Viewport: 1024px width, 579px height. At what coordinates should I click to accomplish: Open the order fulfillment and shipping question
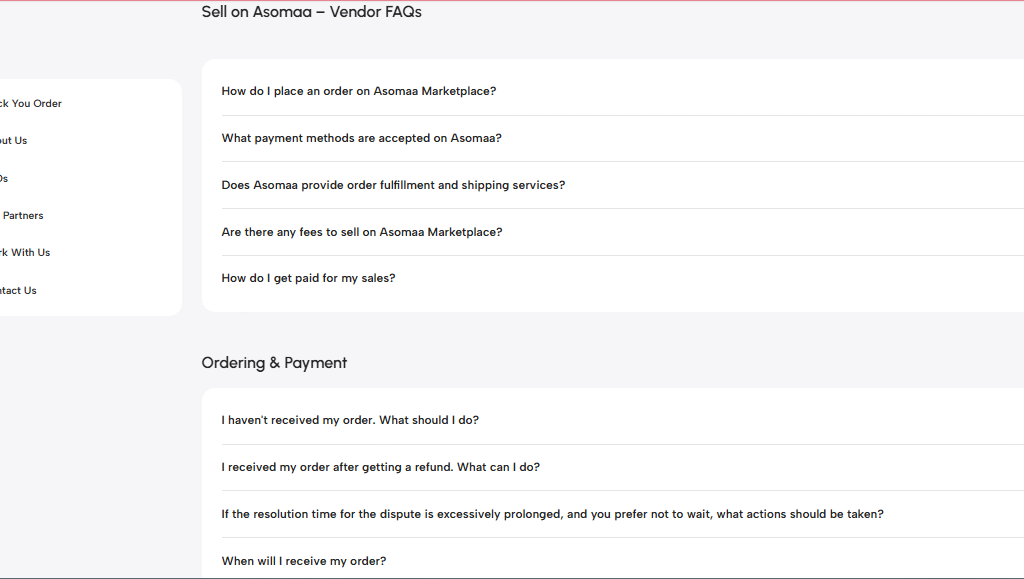coord(393,185)
